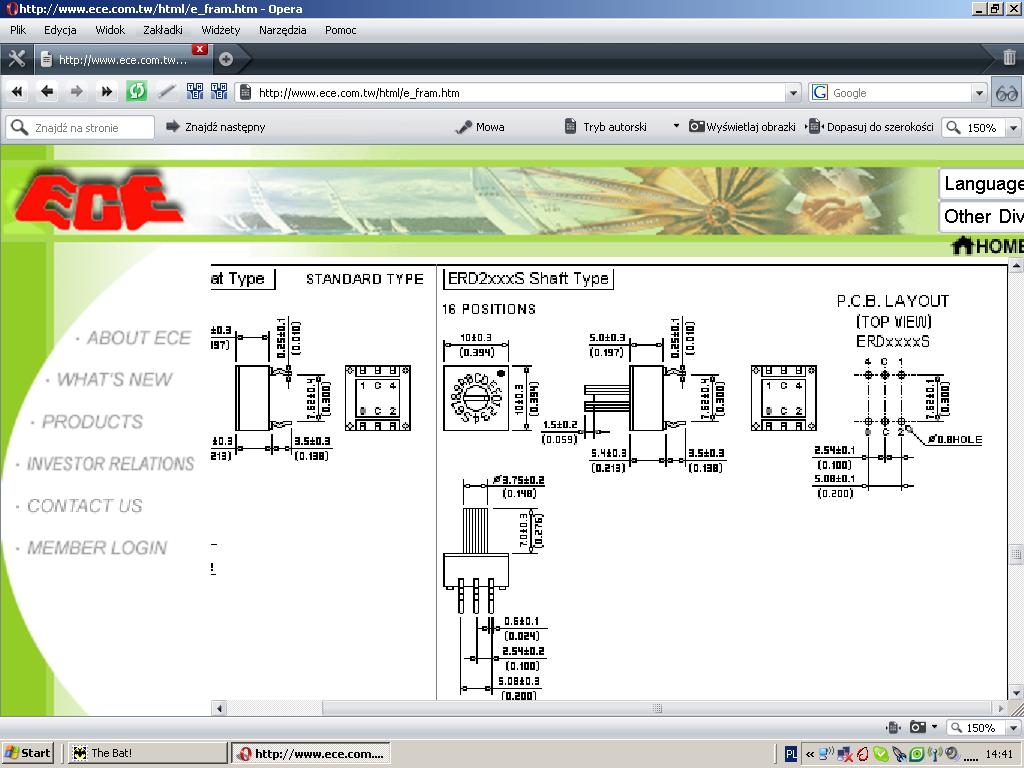
Task: Open the Narzędzia menu
Action: tap(282, 30)
